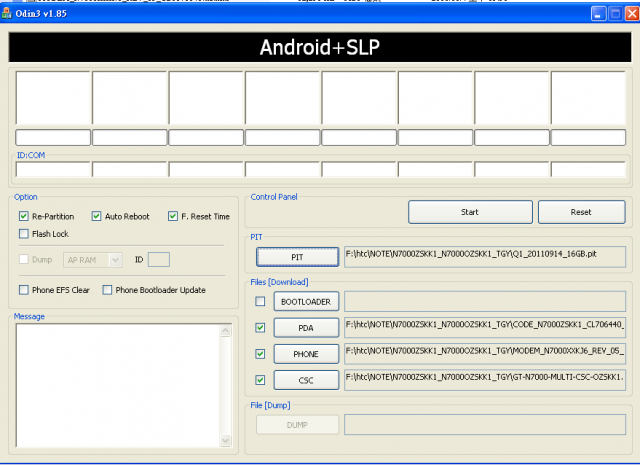The height and width of the screenshot is (465, 640).
Task: Click the first ID:COM port box
Action: (x=53, y=169)
